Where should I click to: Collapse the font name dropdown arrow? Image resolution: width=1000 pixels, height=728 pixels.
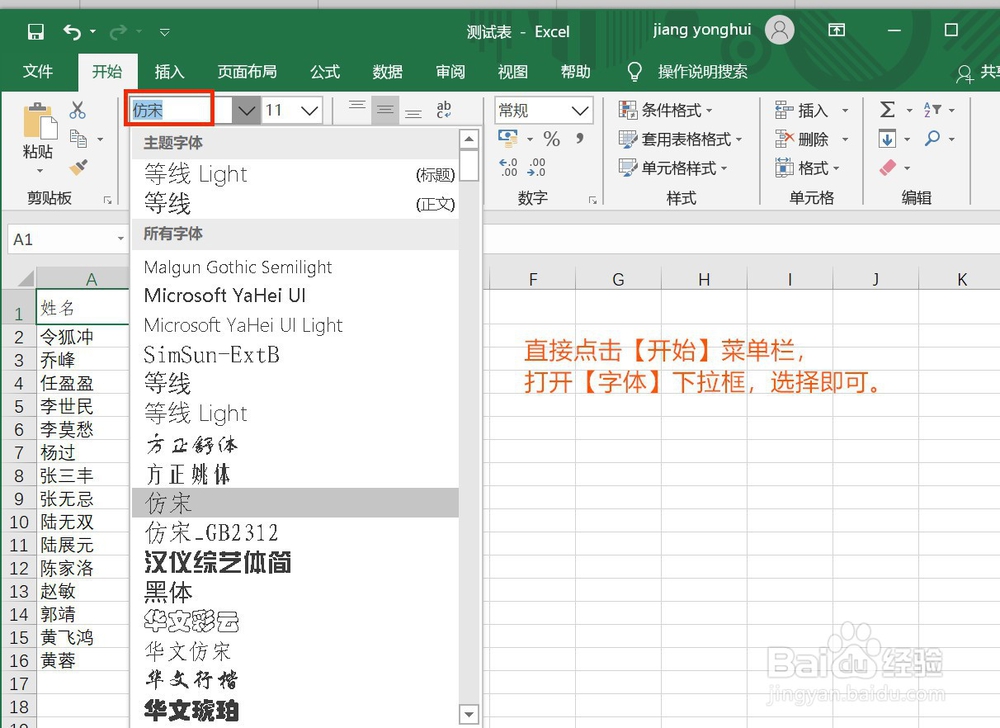(x=246, y=110)
